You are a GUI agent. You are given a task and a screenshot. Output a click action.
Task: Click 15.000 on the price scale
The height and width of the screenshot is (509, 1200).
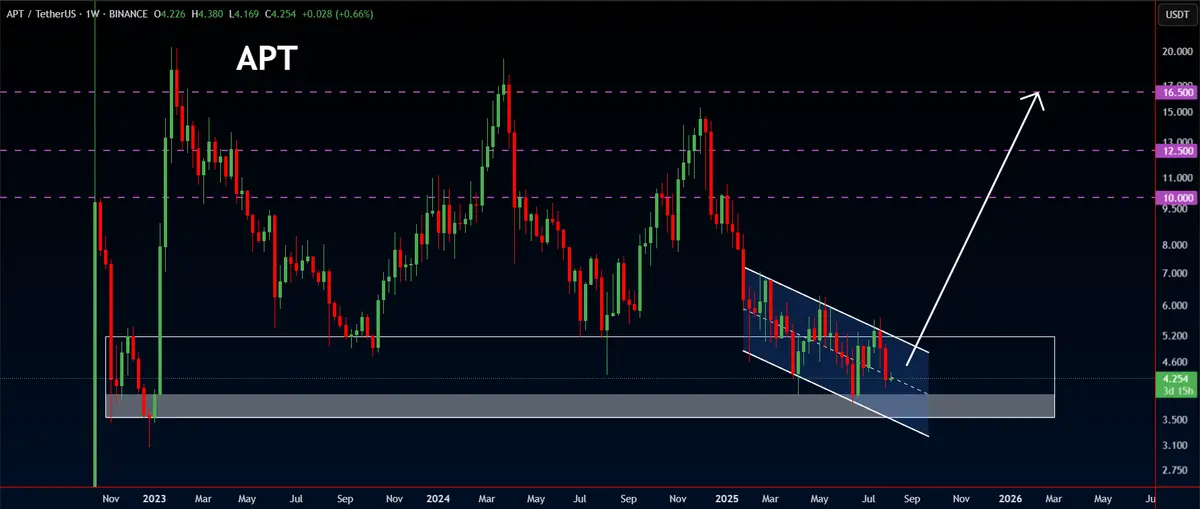coord(1176,112)
